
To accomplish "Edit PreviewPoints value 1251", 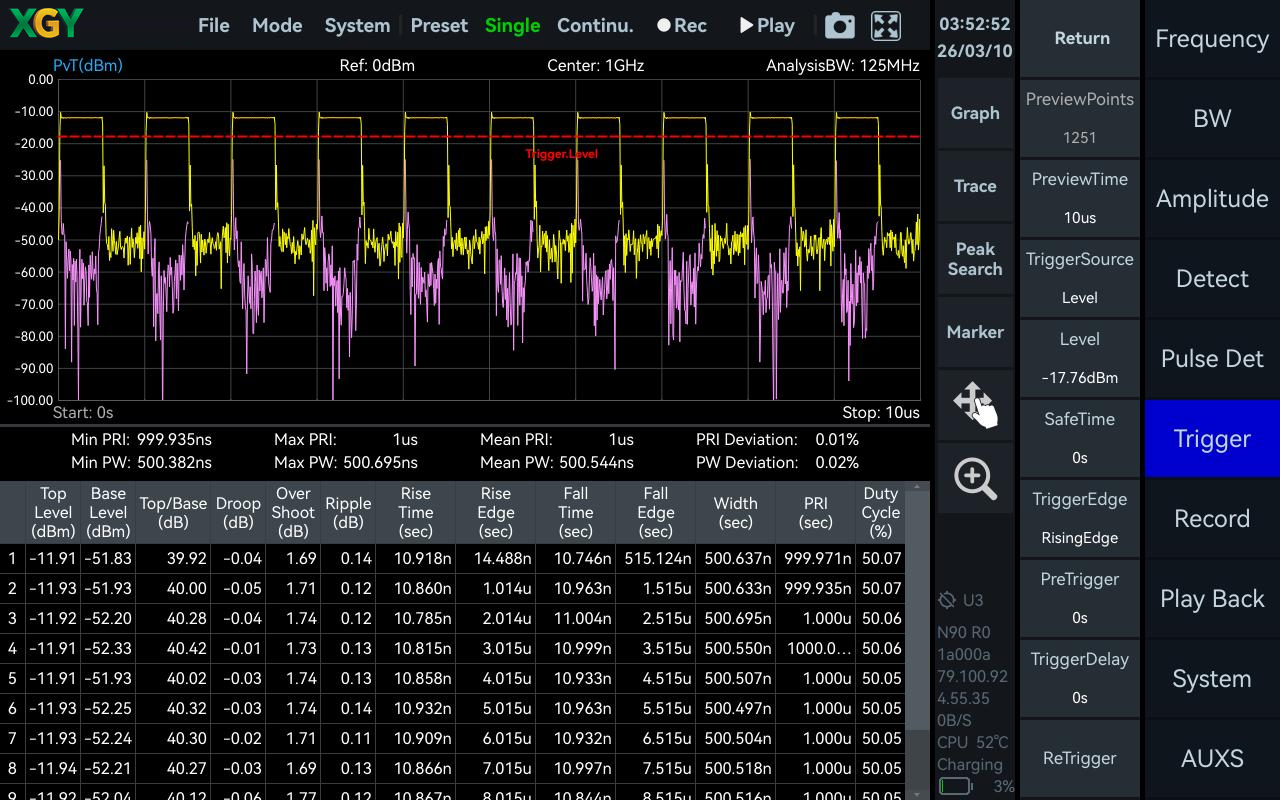I will coord(1080,118).
